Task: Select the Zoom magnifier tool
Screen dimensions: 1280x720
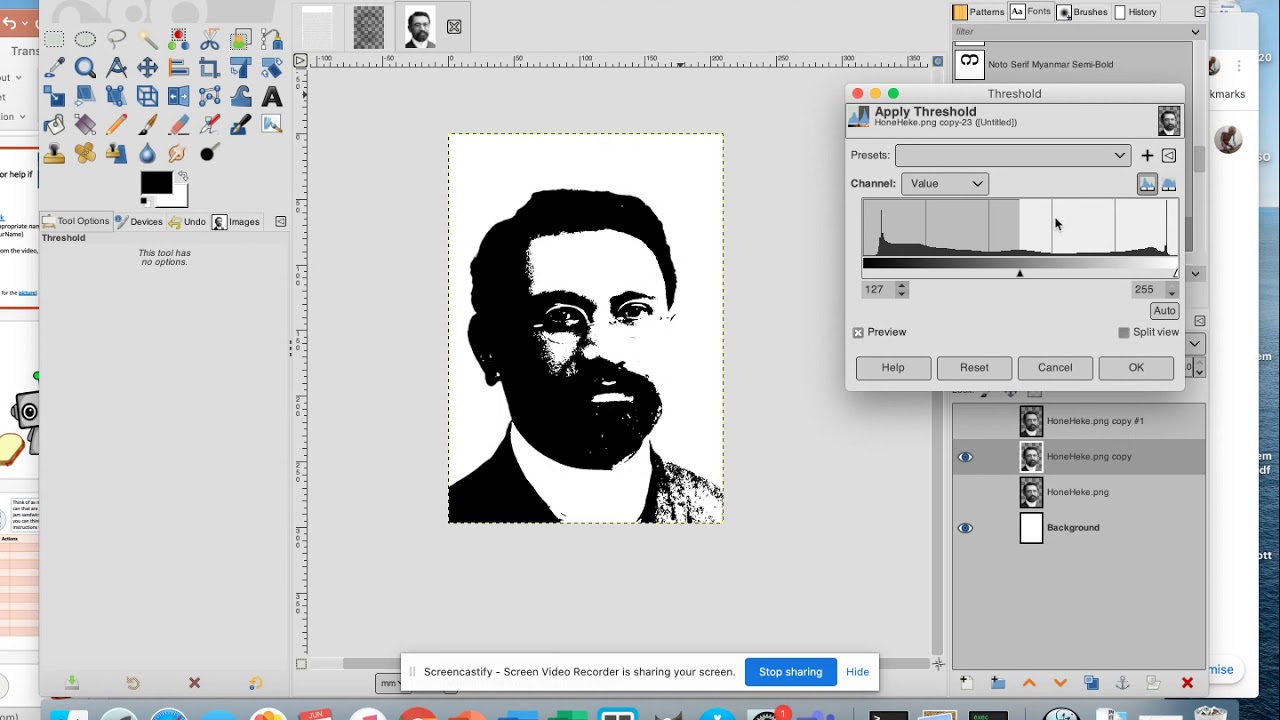Action: point(85,68)
